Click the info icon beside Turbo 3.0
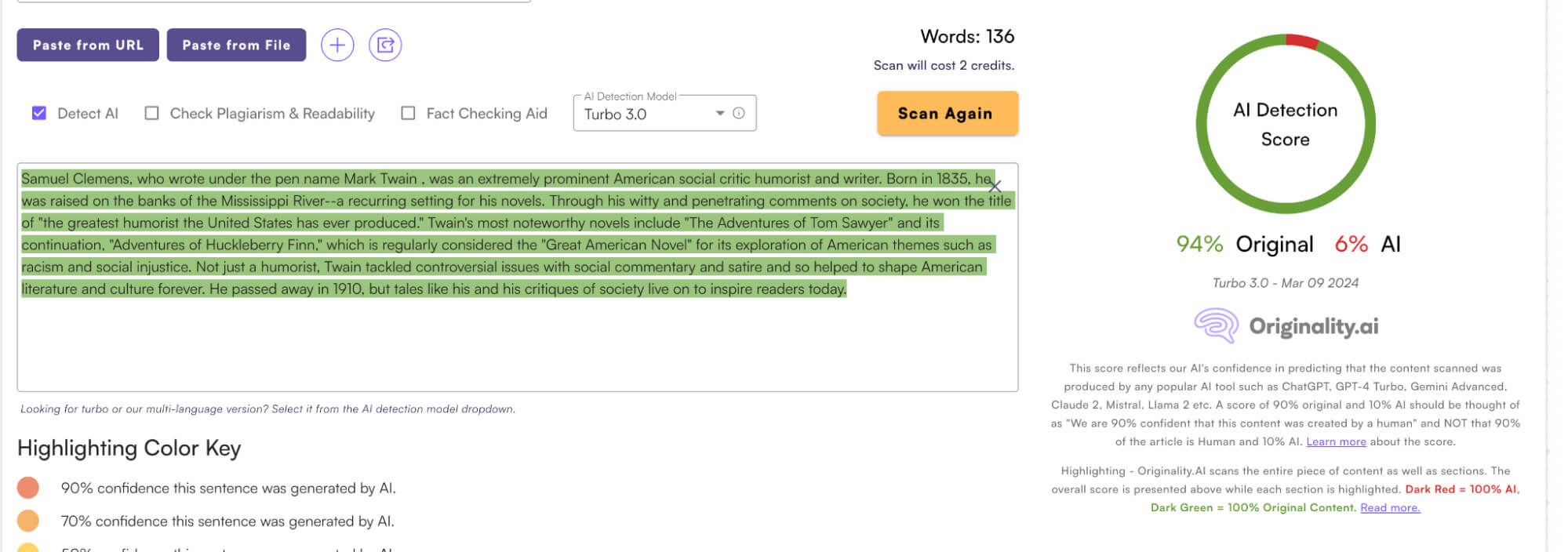1568x552 pixels. click(x=738, y=113)
